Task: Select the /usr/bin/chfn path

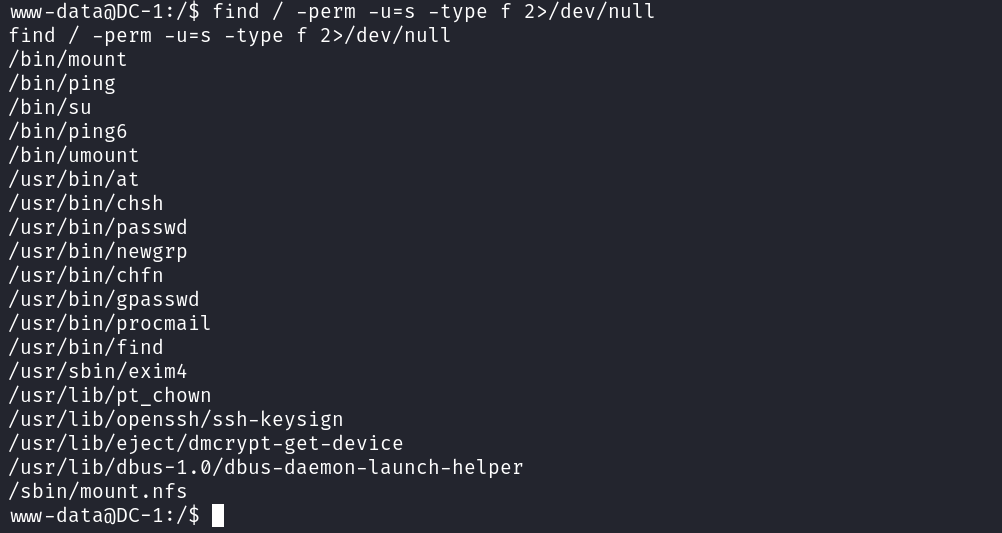Action: pyautogui.click(x=86, y=275)
